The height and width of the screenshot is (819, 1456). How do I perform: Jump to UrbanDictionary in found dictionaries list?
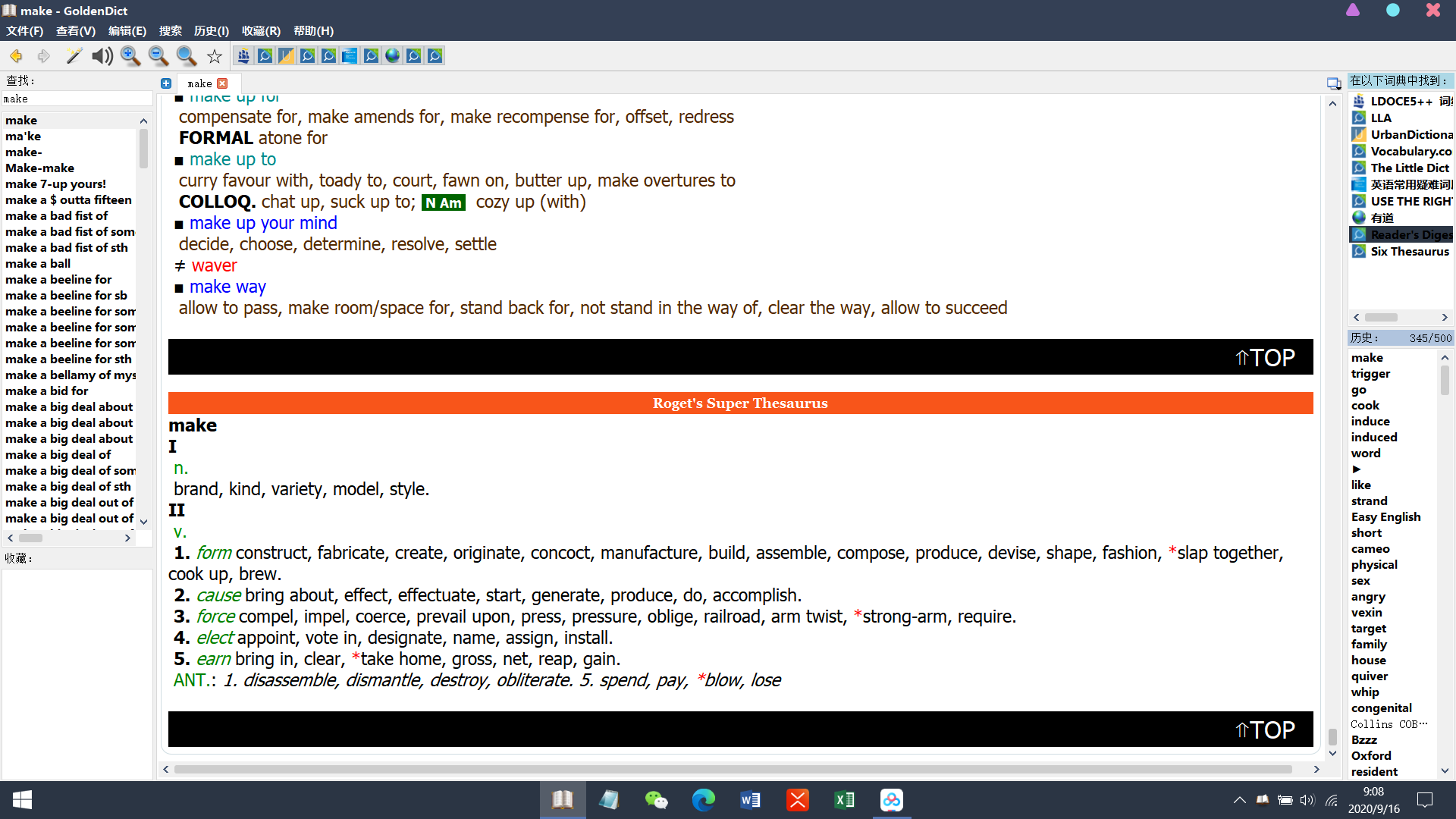pyautogui.click(x=1401, y=134)
